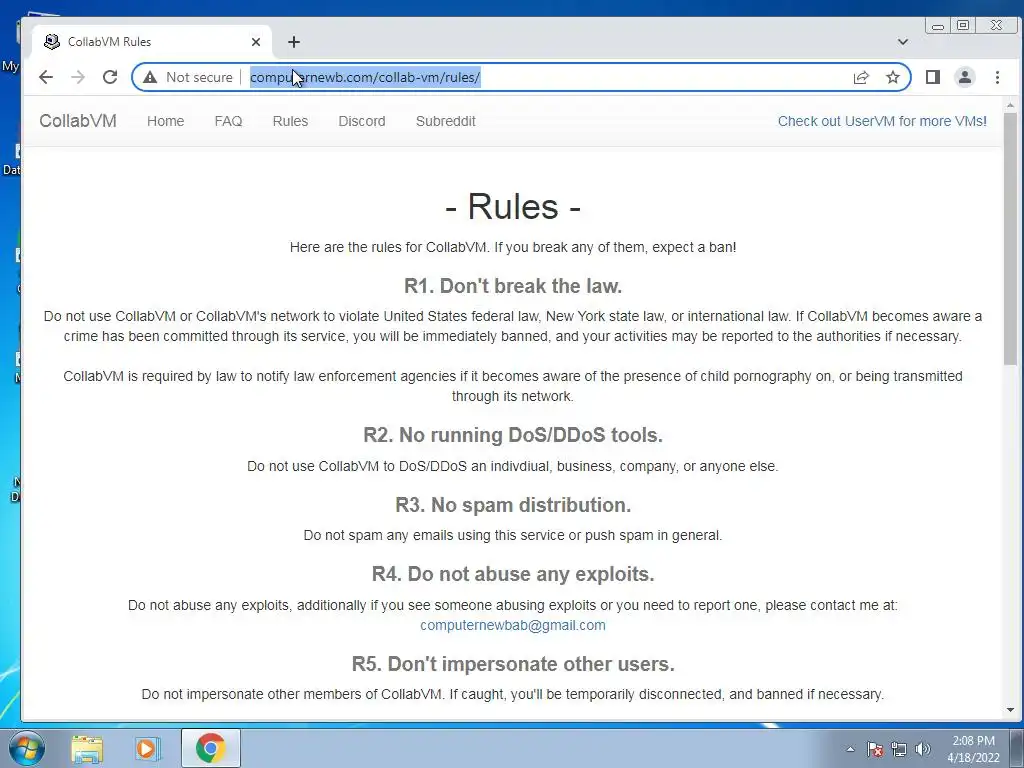Launch Windows Media Player from taskbar
Screen dimensions: 1024x768
pos(148,748)
